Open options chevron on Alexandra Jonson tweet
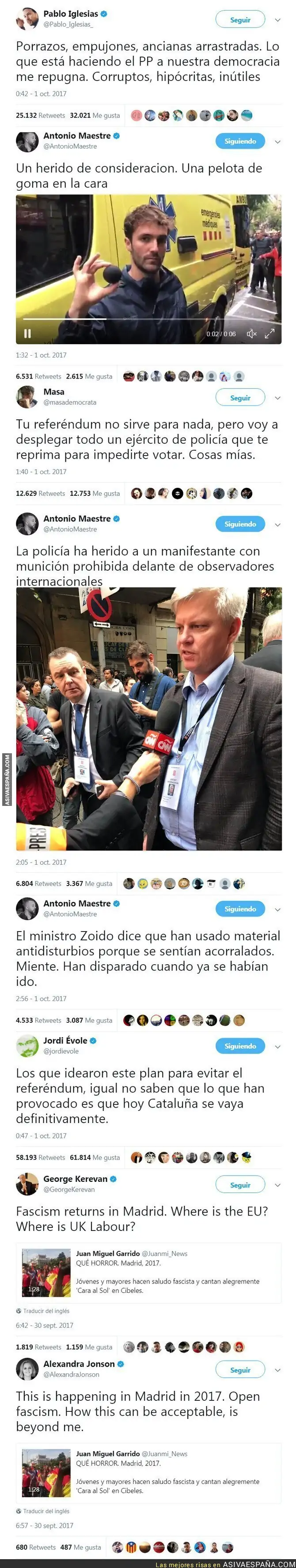This screenshot has height=1568, width=296. pyautogui.click(x=278, y=1369)
